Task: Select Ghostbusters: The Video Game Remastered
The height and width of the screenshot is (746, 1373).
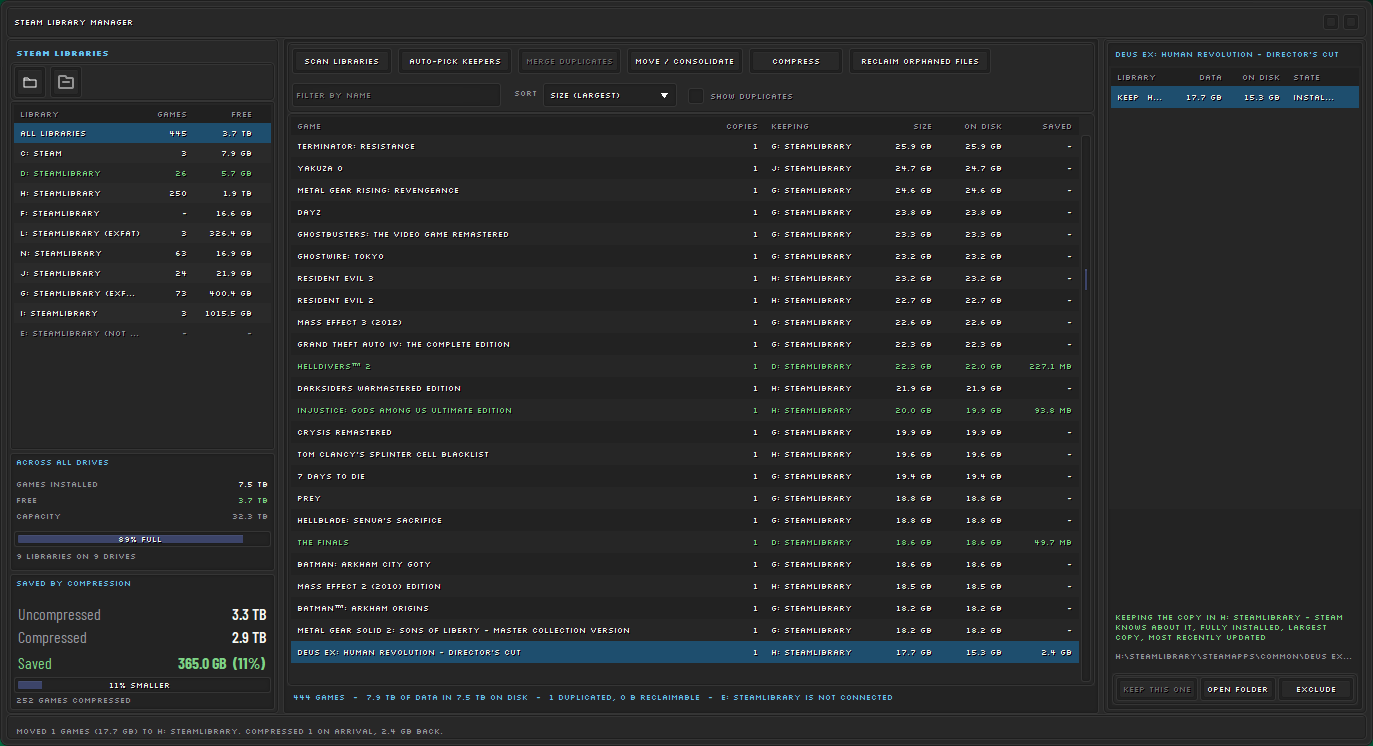Action: (x=685, y=234)
